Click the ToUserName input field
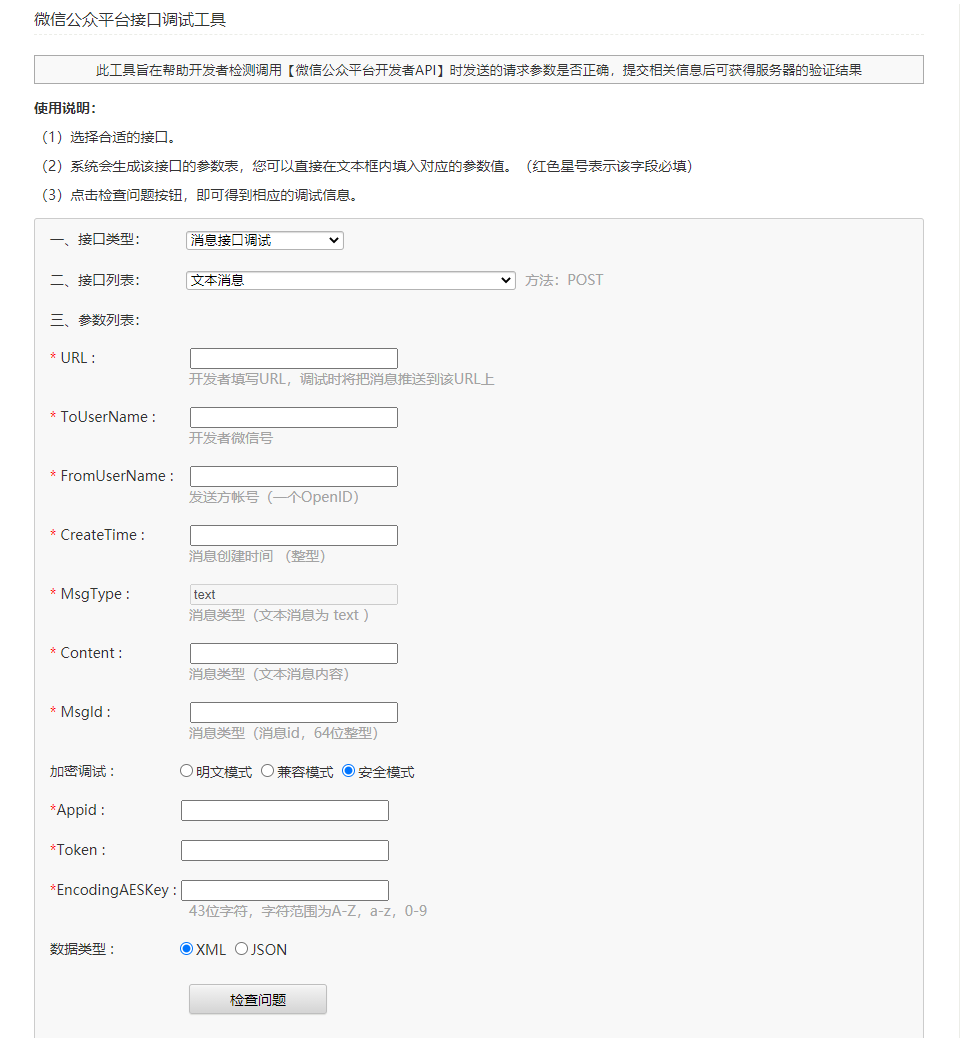 (294, 417)
